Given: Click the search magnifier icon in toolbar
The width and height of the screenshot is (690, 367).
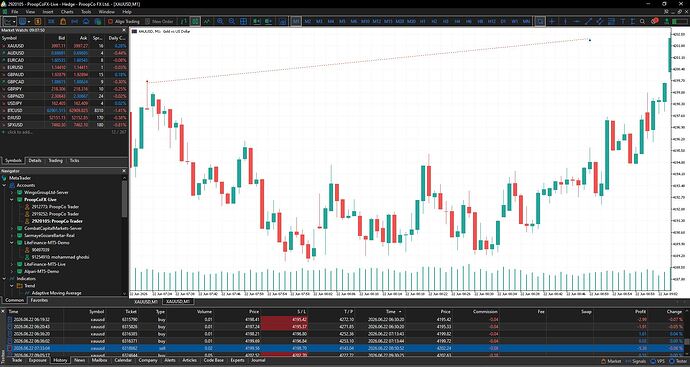Looking at the screenshot, I should tap(642, 21).
